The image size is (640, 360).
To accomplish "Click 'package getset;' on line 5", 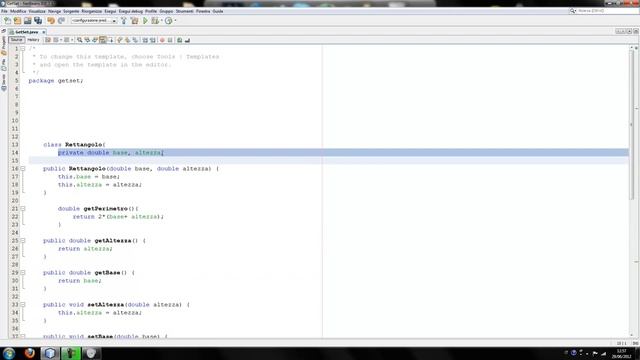I will [x=56, y=81].
